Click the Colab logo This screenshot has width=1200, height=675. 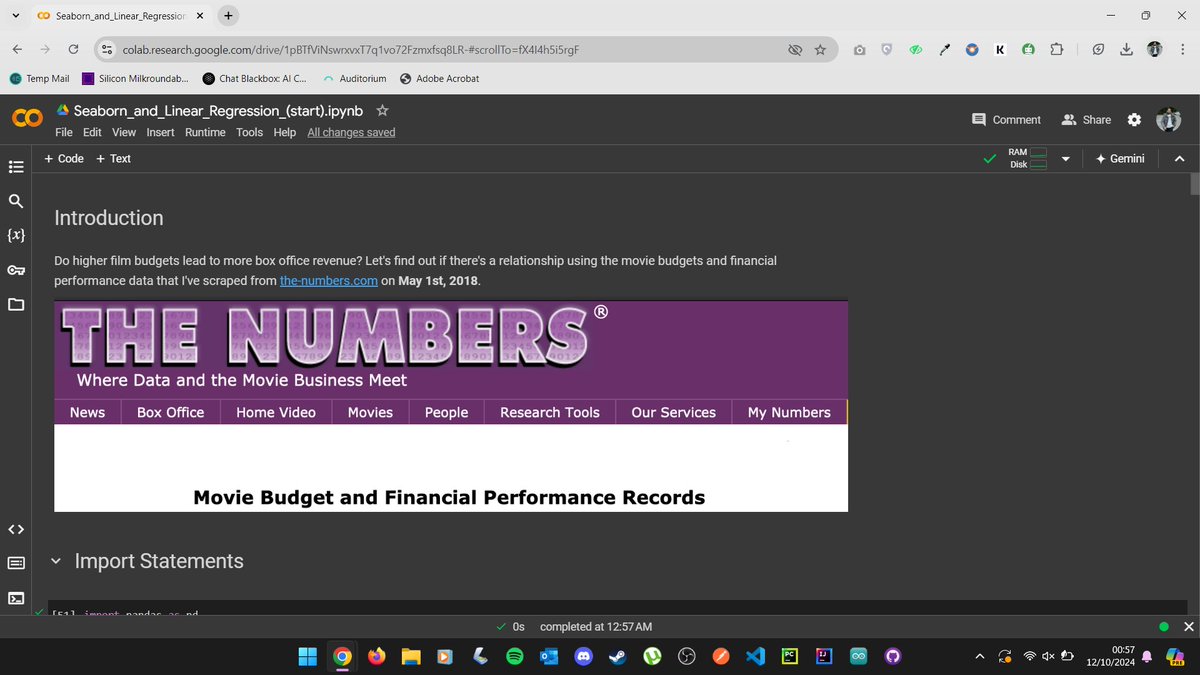pyautogui.click(x=27, y=119)
